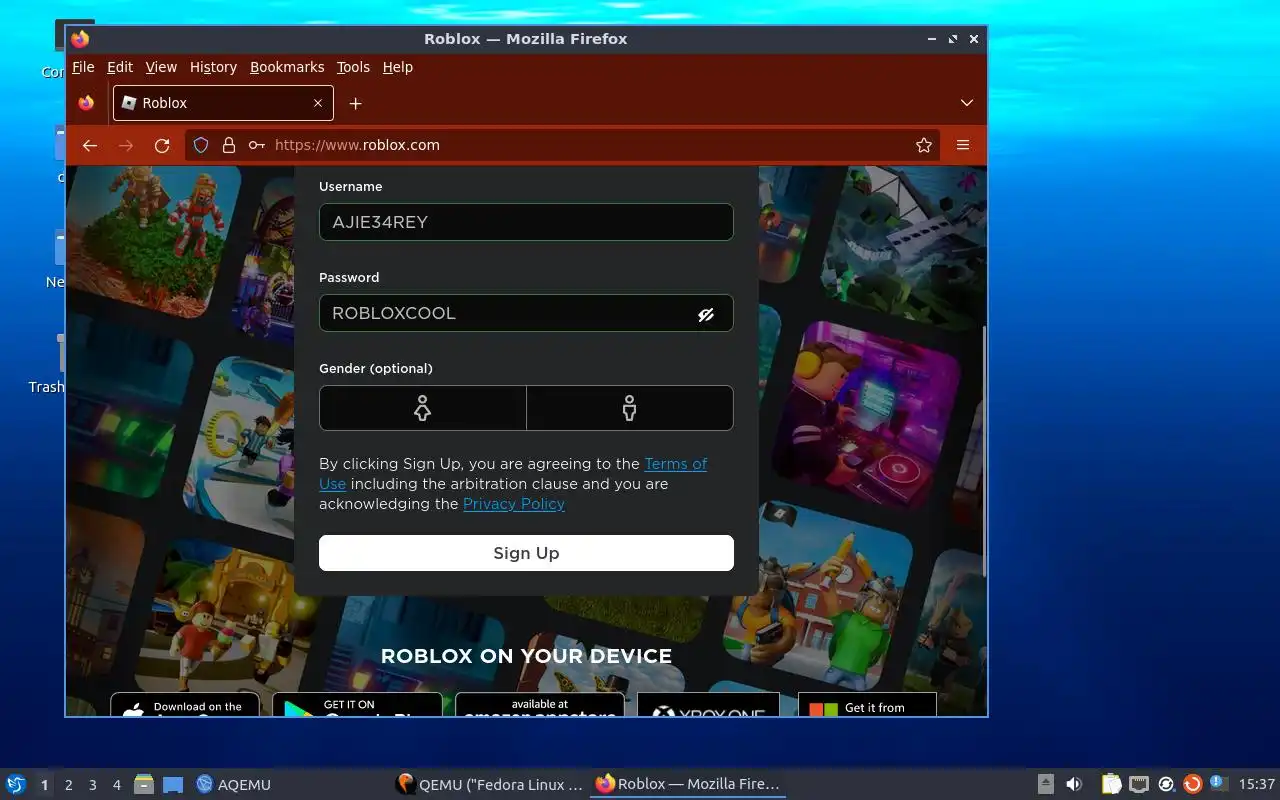Click the ROBLOX ON YOUR DEVICE heading
This screenshot has height=800, width=1280.
pos(526,656)
